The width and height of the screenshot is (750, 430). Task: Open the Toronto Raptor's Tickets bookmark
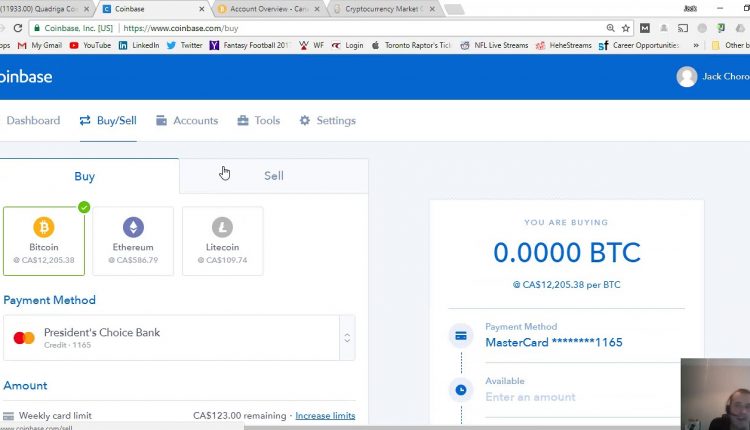411,45
